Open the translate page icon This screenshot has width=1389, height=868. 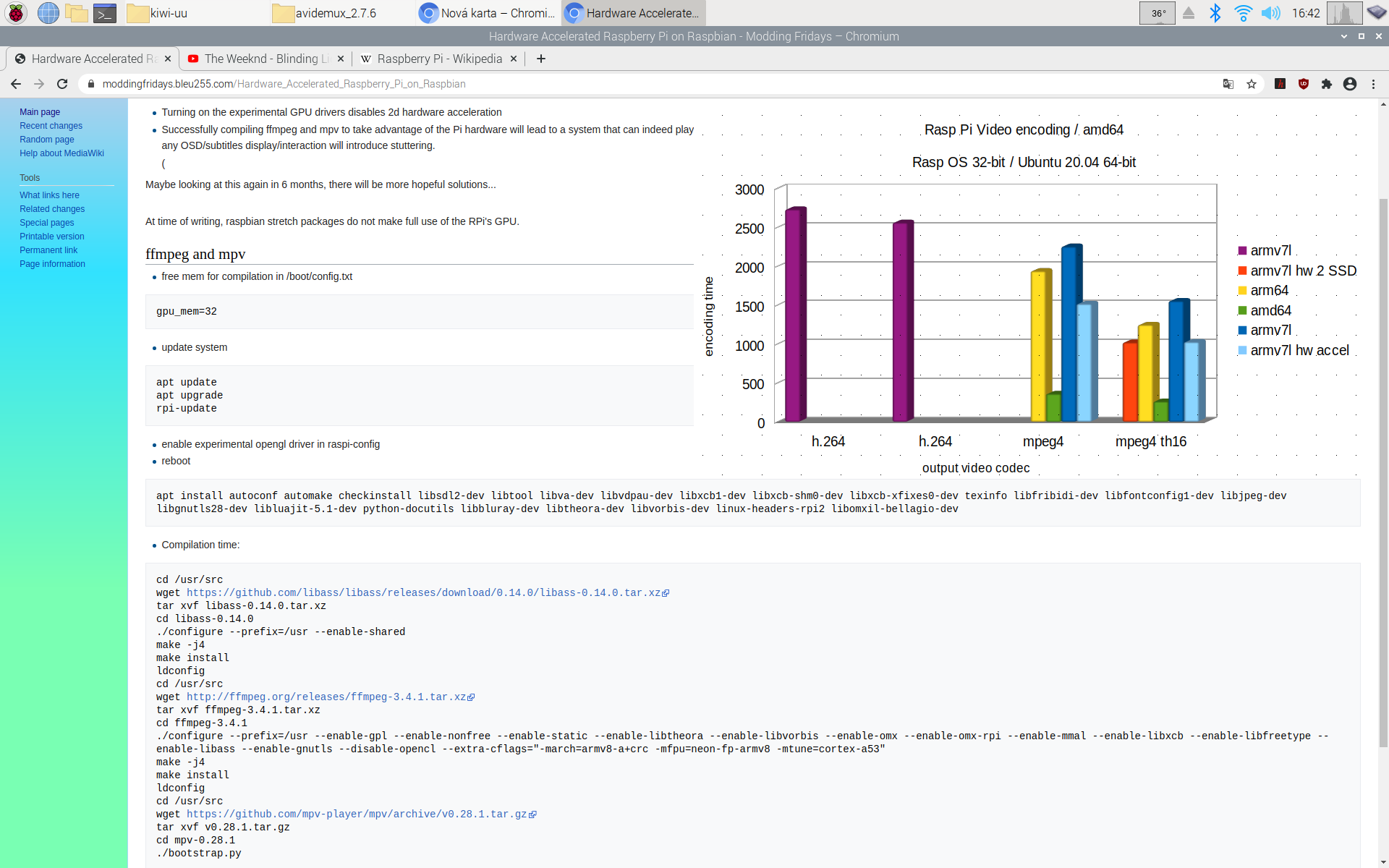click(x=1228, y=84)
